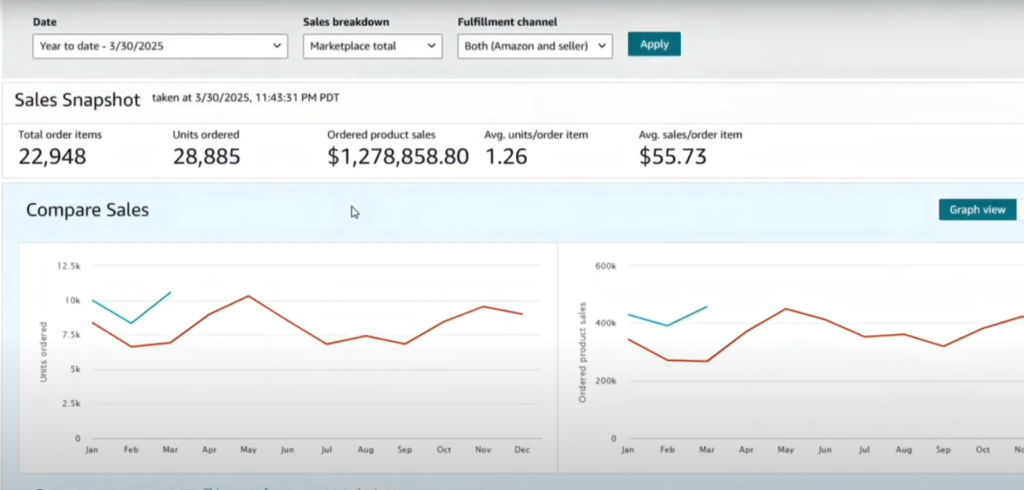Click blue line February point in Ordered product sales chart
The height and width of the screenshot is (490, 1024).
[x=667, y=326]
